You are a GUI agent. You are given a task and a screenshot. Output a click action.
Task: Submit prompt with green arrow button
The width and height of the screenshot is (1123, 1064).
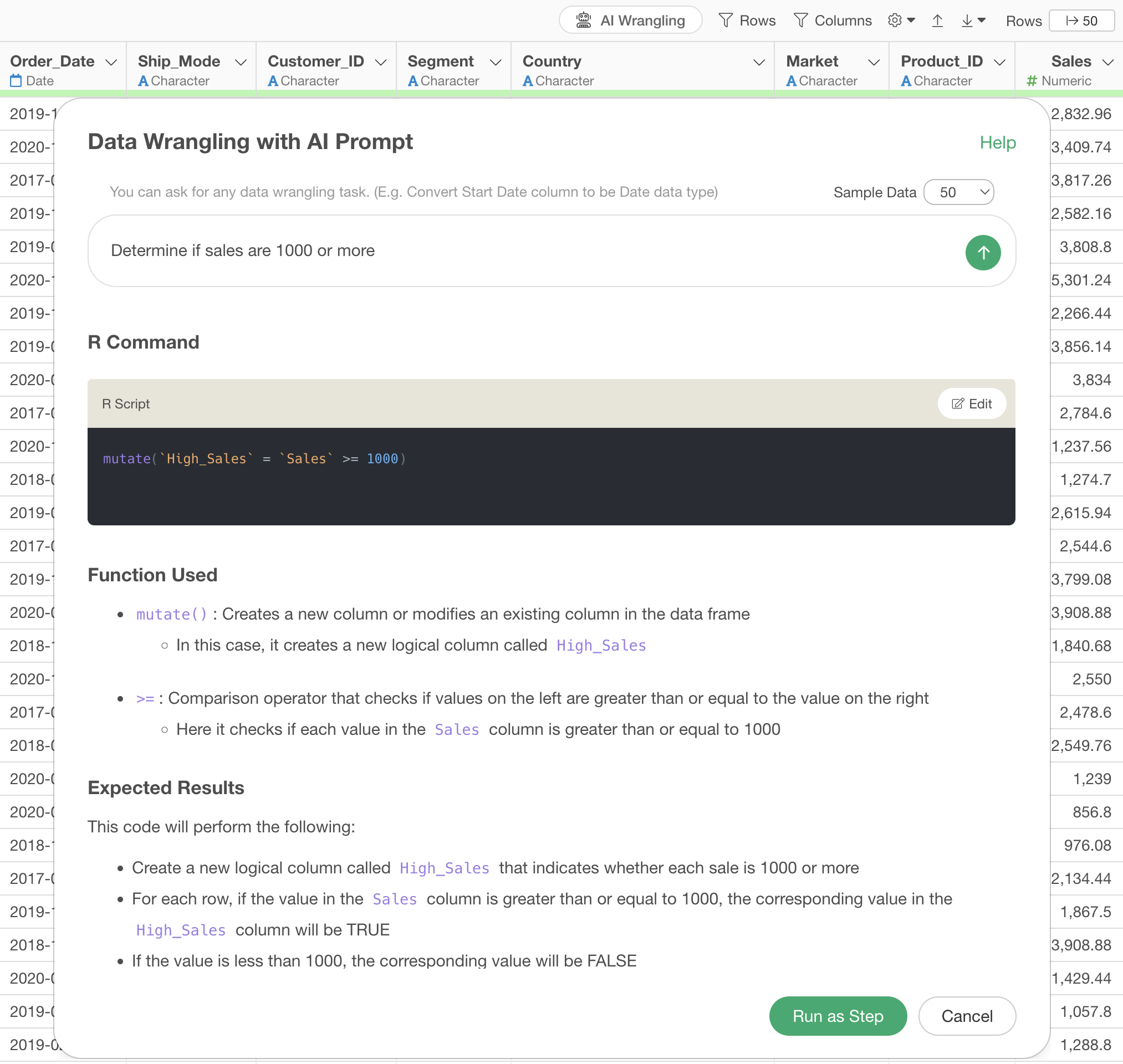(982, 252)
